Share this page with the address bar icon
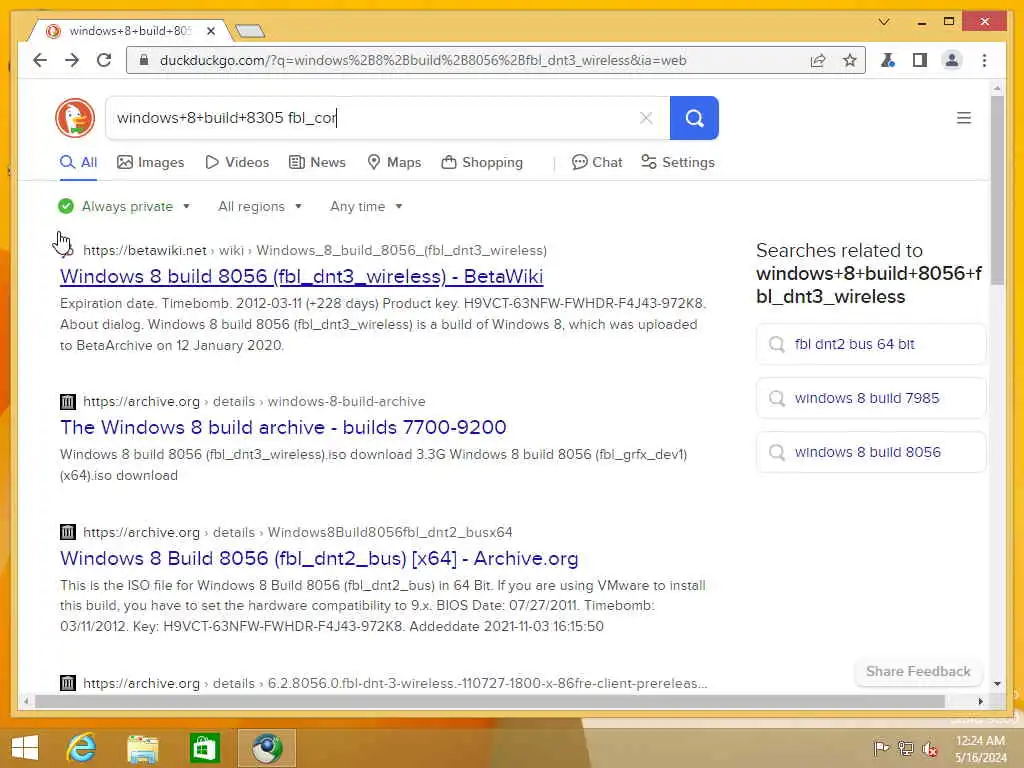Viewport: 1024px width, 768px height. (x=818, y=61)
